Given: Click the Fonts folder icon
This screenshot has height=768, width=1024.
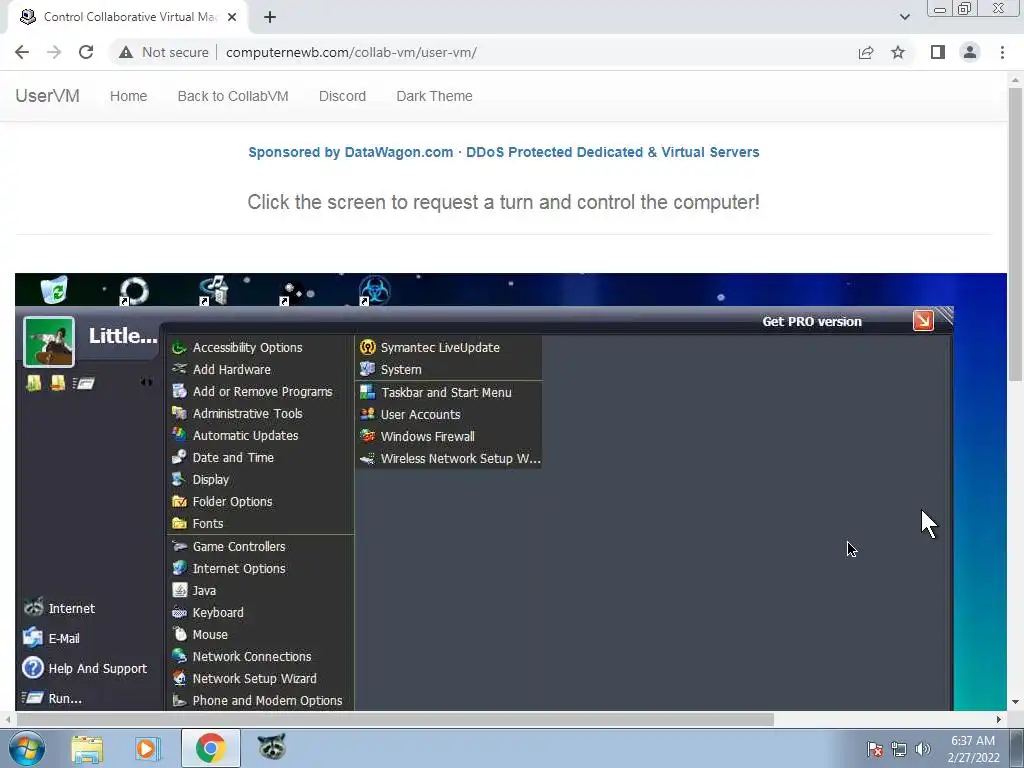Looking at the screenshot, I should (x=179, y=524).
